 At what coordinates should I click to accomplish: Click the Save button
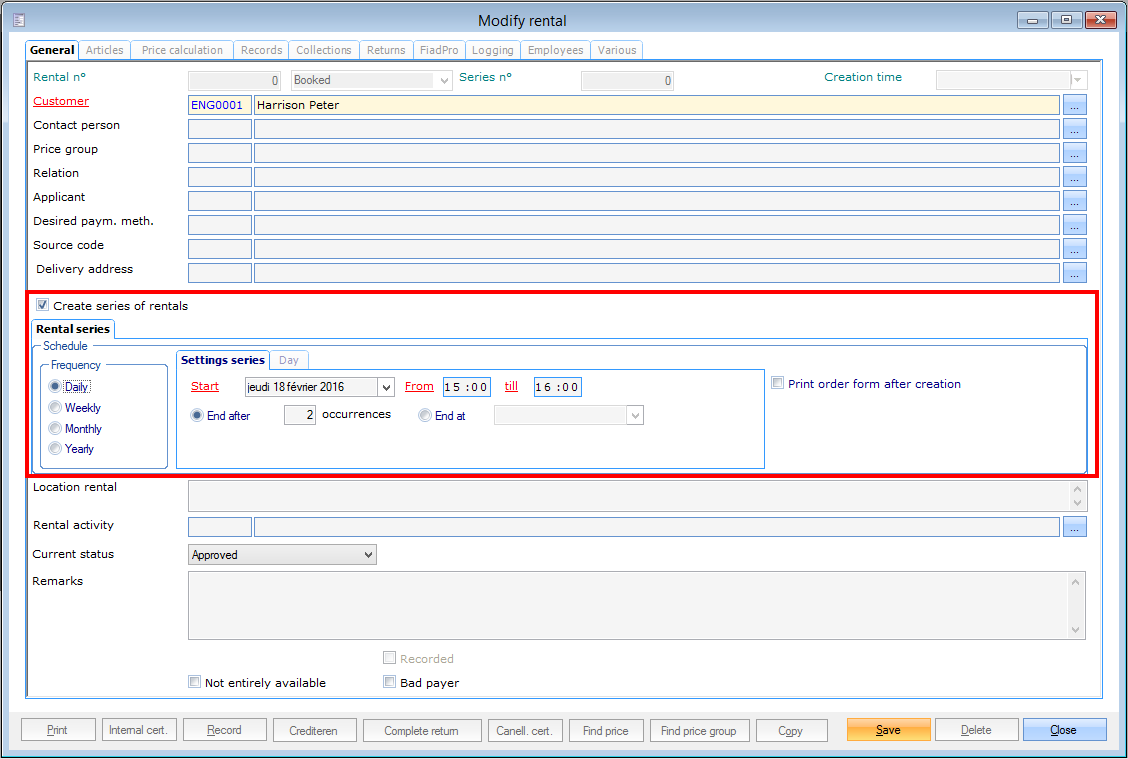click(x=888, y=730)
